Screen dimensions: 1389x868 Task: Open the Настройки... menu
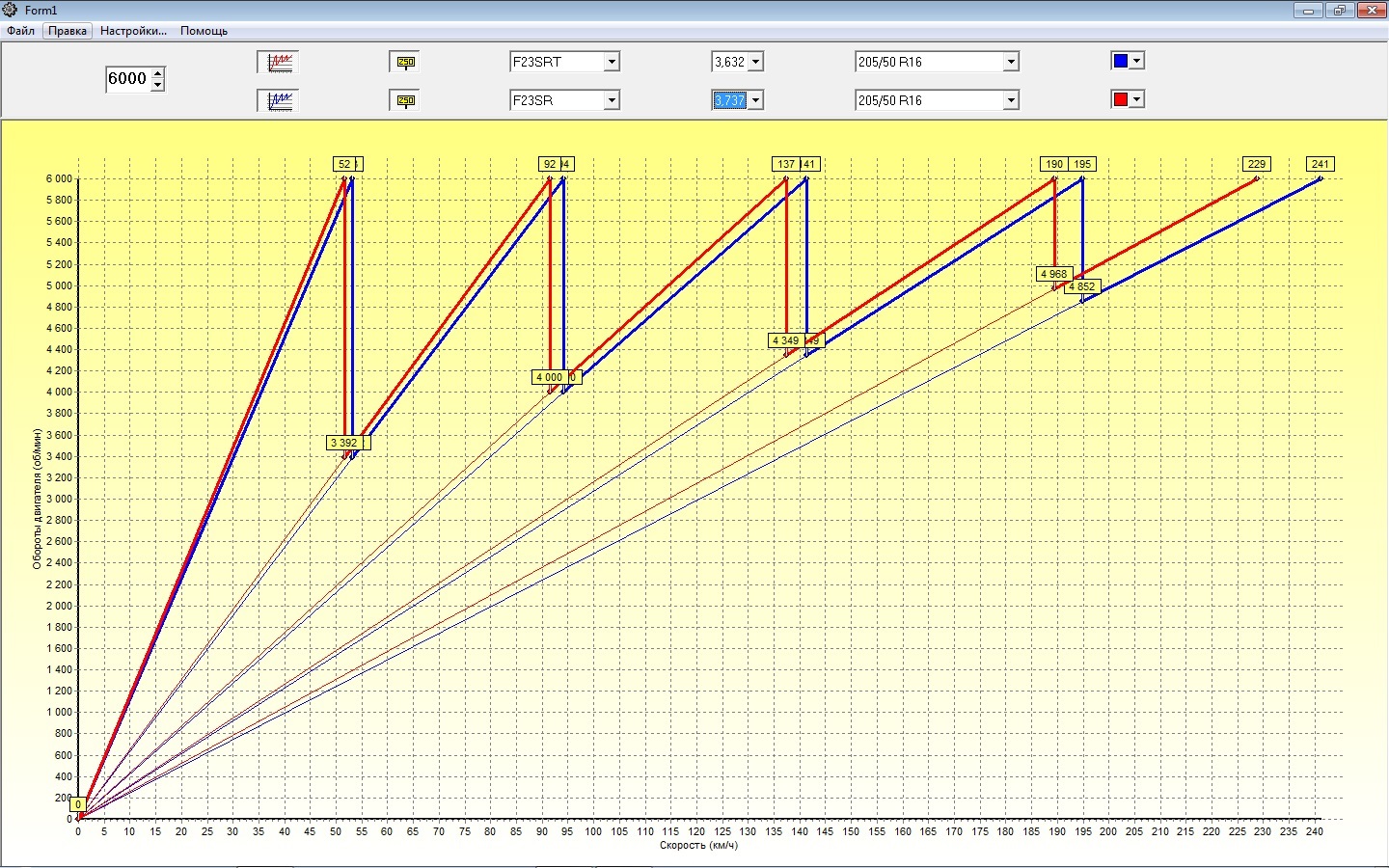[x=133, y=31]
